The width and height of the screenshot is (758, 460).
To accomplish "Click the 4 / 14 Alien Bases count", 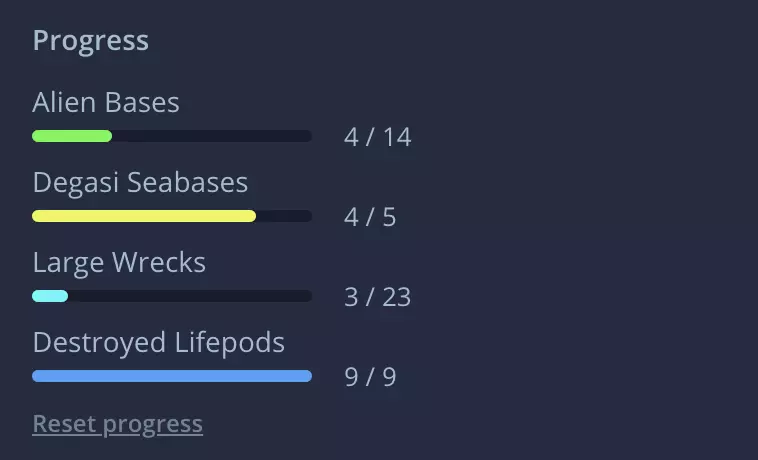I will pyautogui.click(x=377, y=137).
